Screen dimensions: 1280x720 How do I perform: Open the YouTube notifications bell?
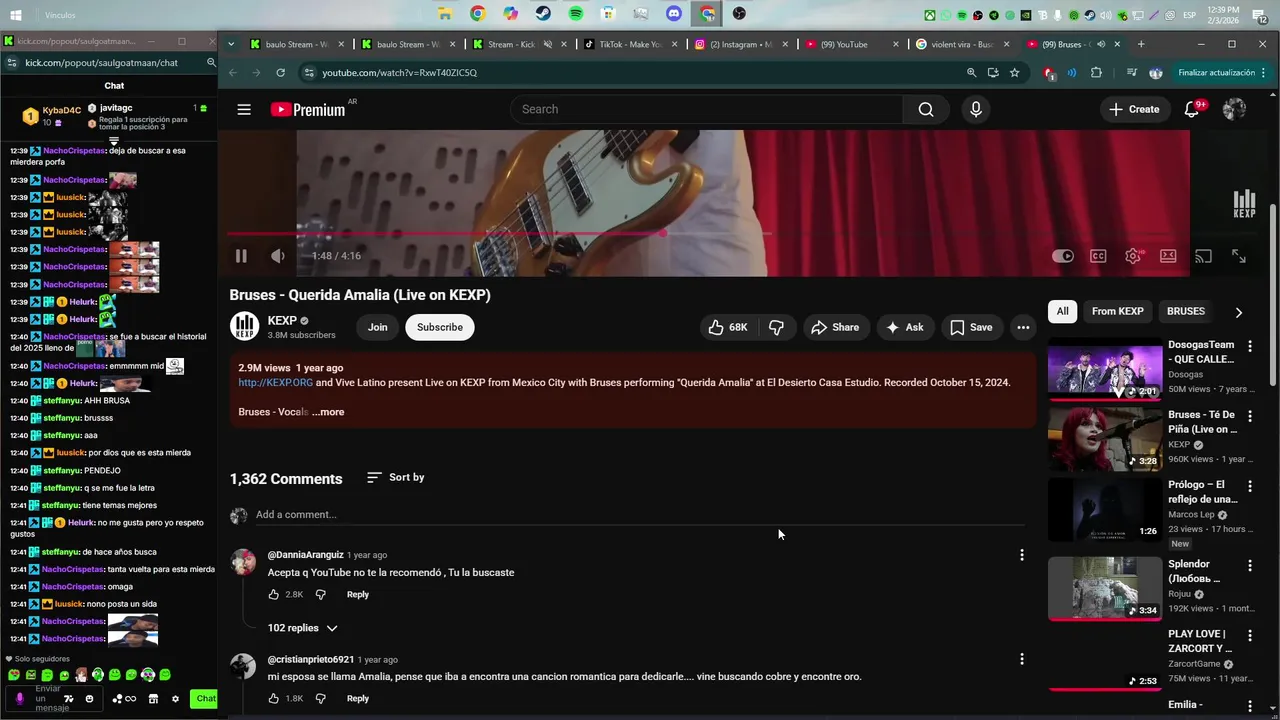click(1192, 109)
